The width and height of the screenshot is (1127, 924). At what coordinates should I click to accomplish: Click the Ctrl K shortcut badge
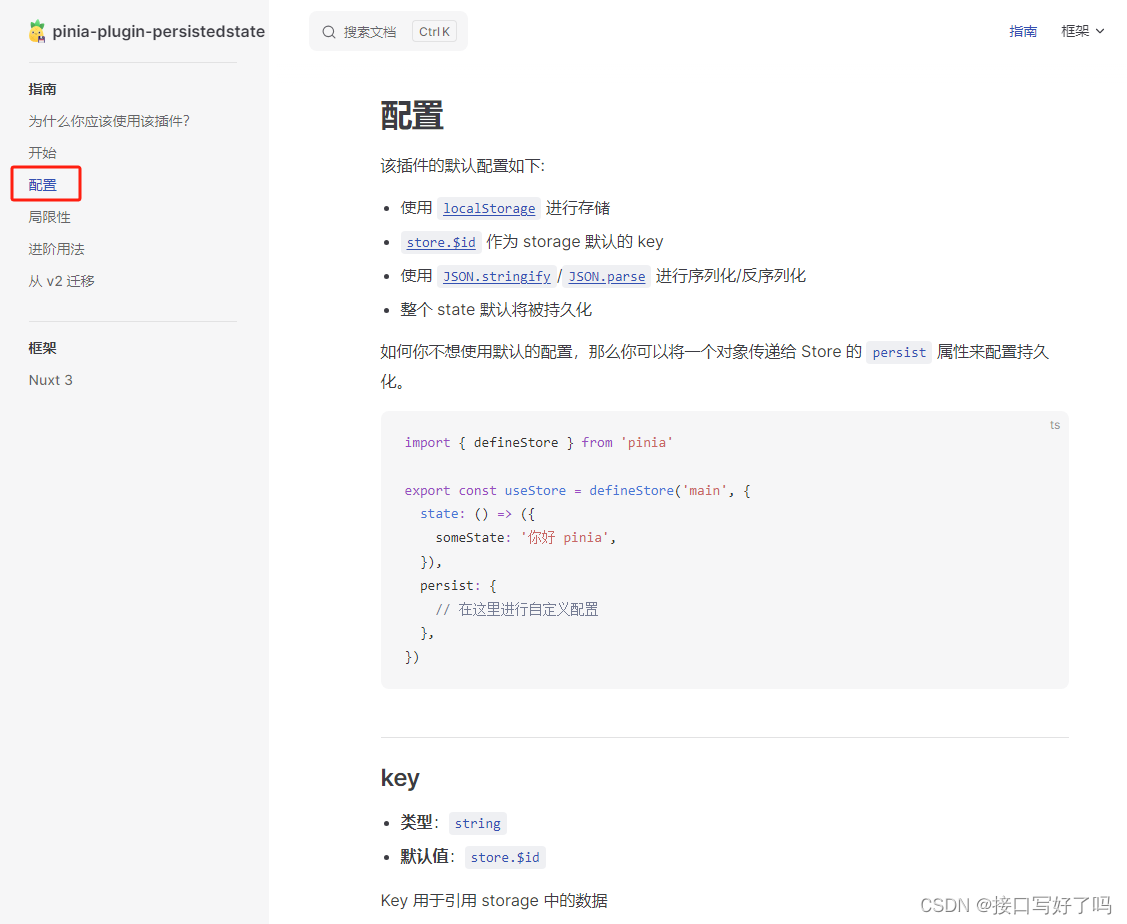[x=433, y=31]
